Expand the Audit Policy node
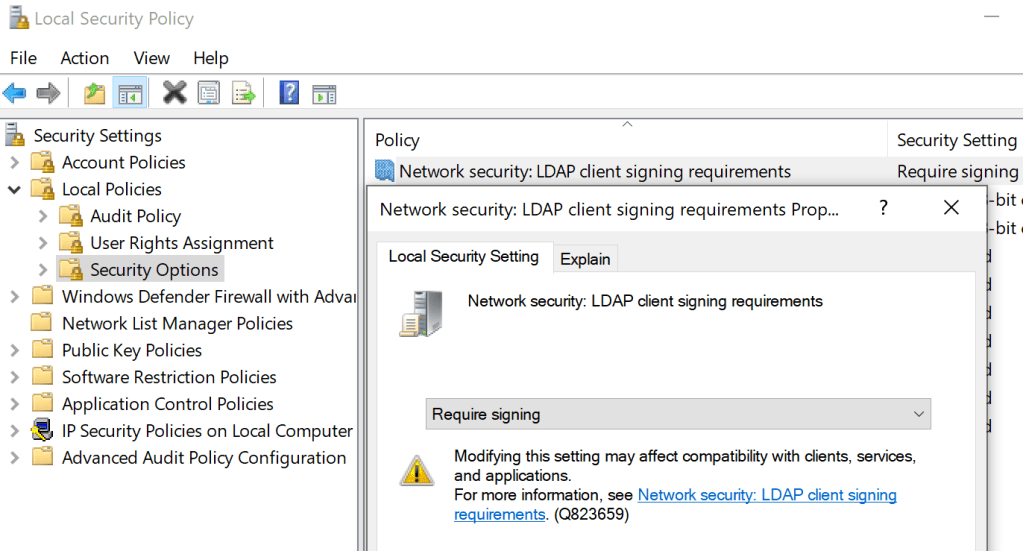The width and height of the screenshot is (1023, 551). click(x=42, y=217)
